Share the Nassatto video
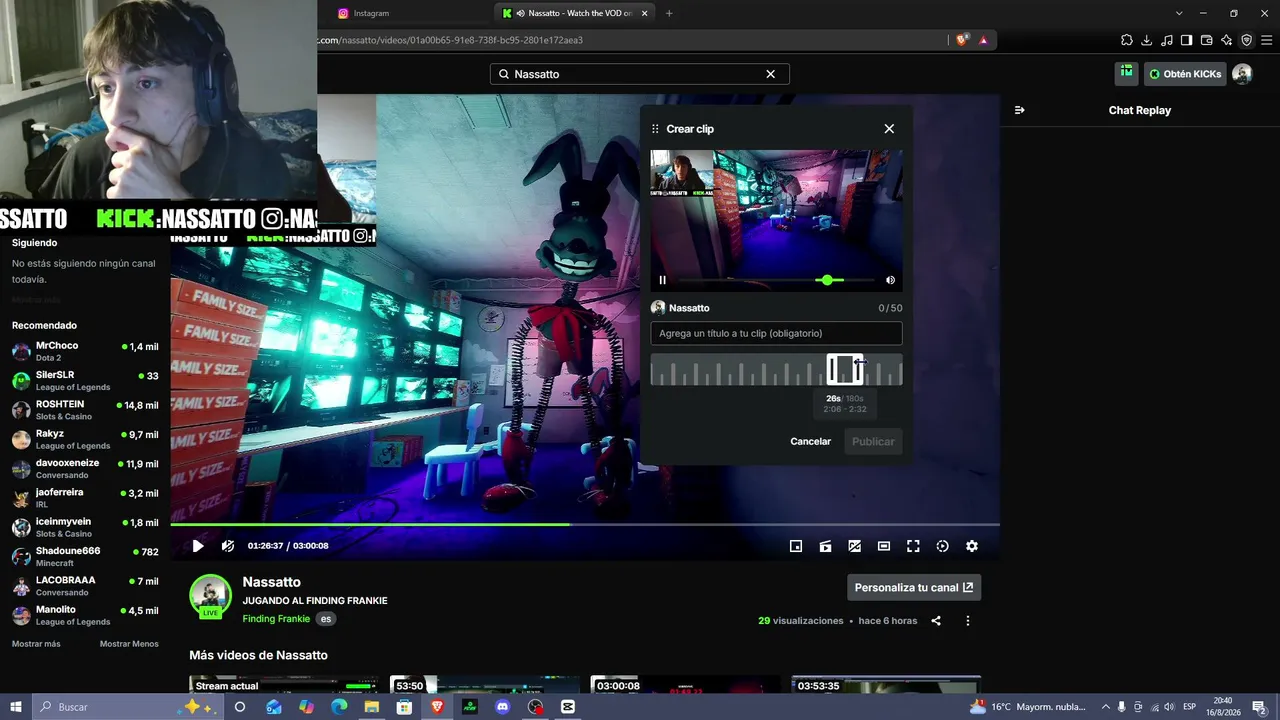This screenshot has width=1280, height=720. tap(936, 621)
